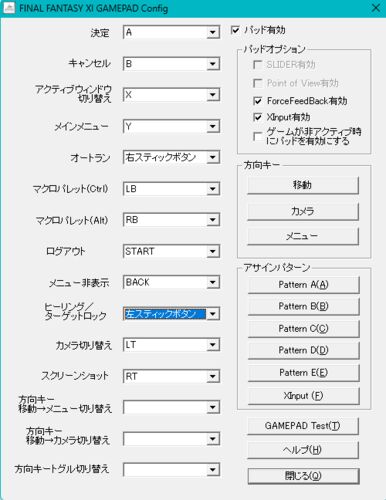The width and height of the screenshot is (386, 500).
Task: Select the XInput (F) assign pattern
Action: [x=303, y=396]
